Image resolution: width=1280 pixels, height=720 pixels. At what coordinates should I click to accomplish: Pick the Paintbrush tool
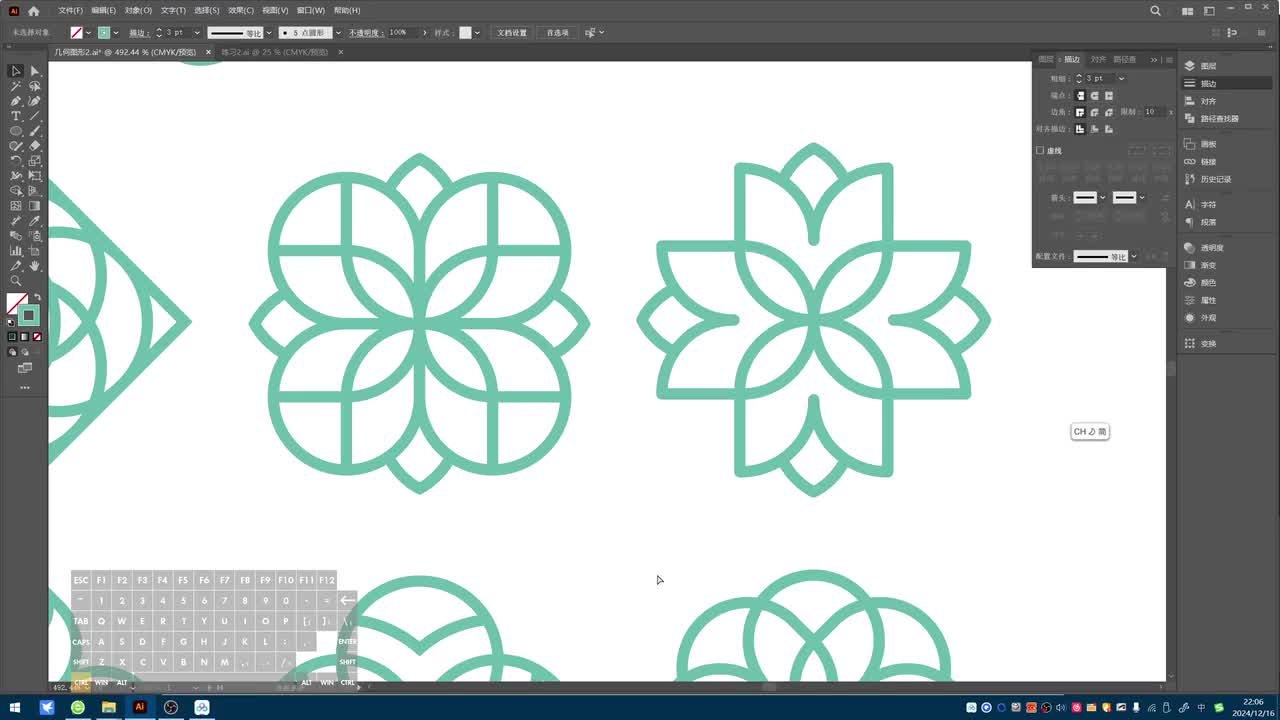[x=35, y=131]
